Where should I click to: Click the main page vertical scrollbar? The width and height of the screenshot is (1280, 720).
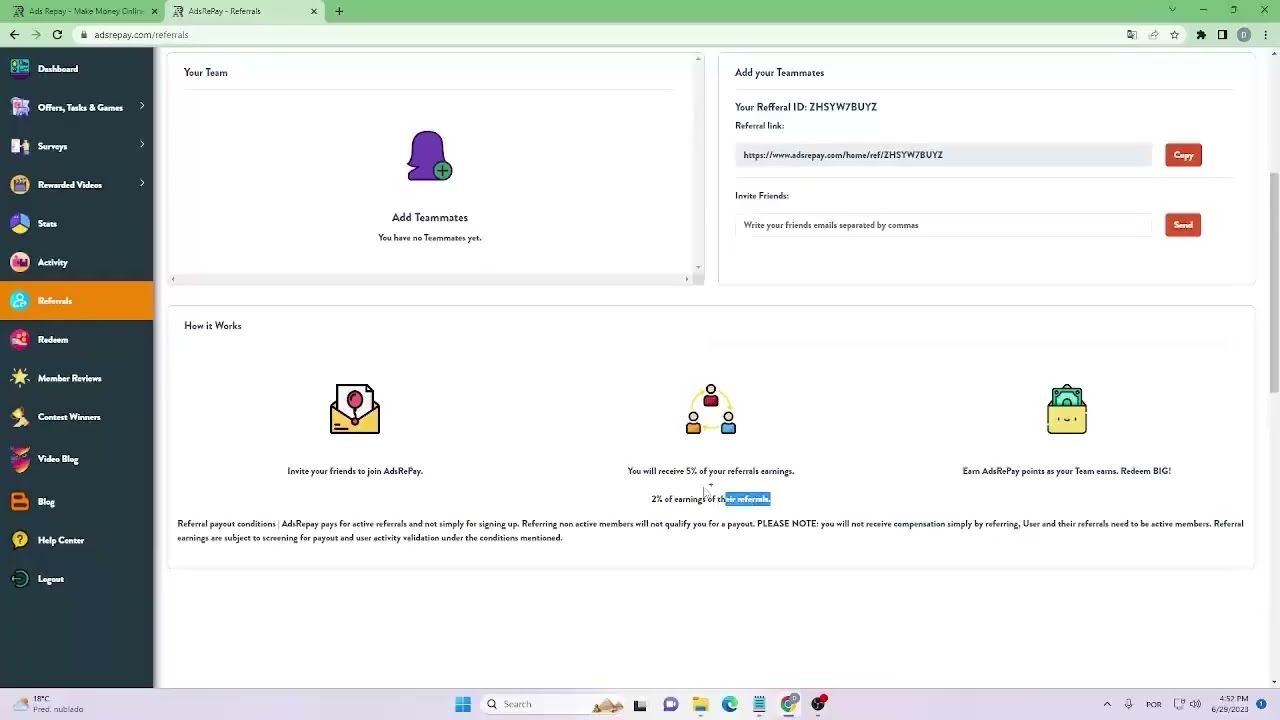coord(1274,282)
